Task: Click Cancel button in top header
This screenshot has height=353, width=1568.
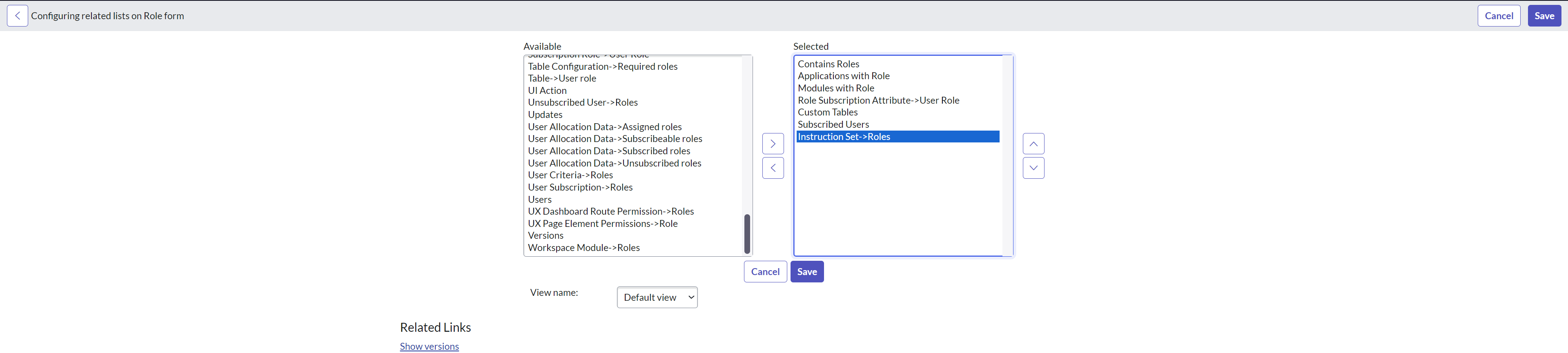Action: coord(1498,16)
